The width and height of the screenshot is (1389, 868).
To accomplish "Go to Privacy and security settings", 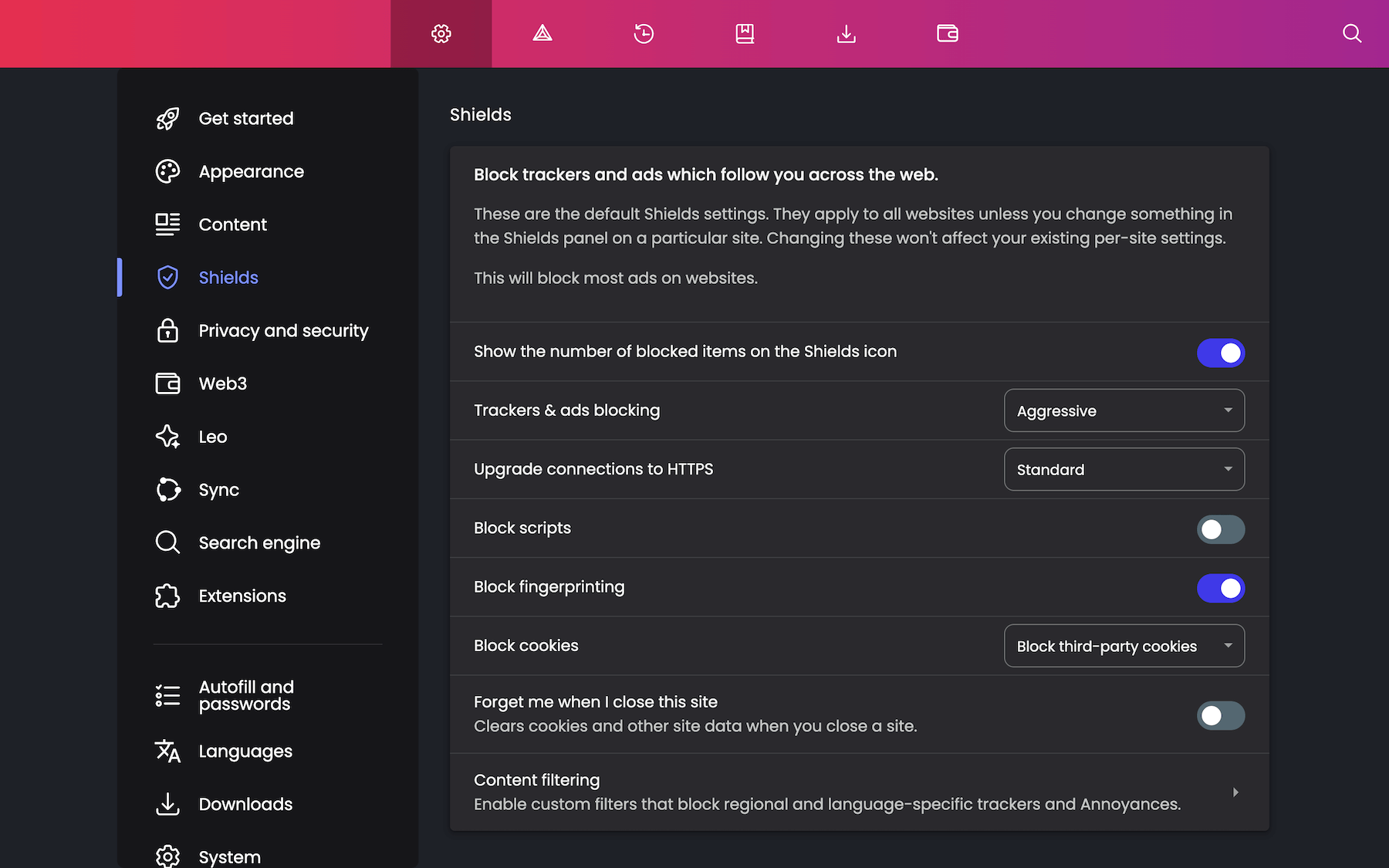I will (283, 330).
